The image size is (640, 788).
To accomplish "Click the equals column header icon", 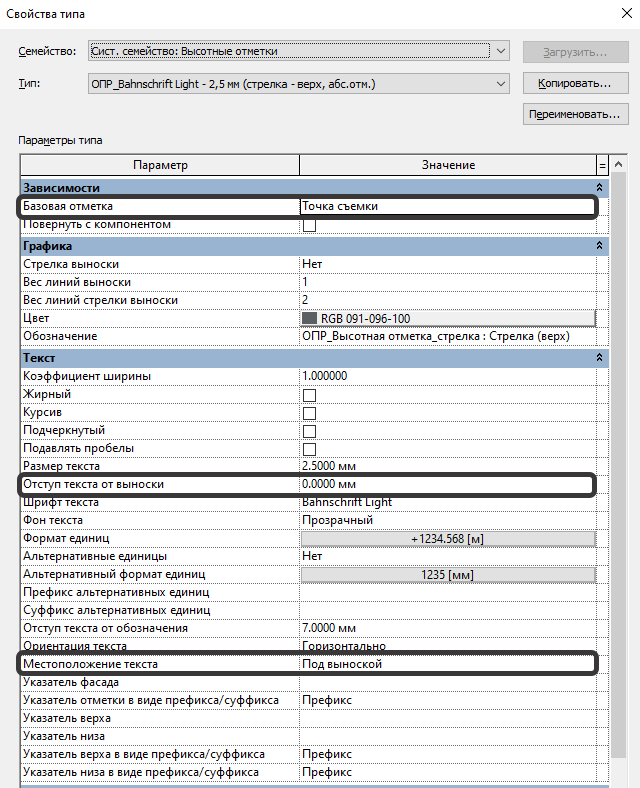I will pos(602,165).
